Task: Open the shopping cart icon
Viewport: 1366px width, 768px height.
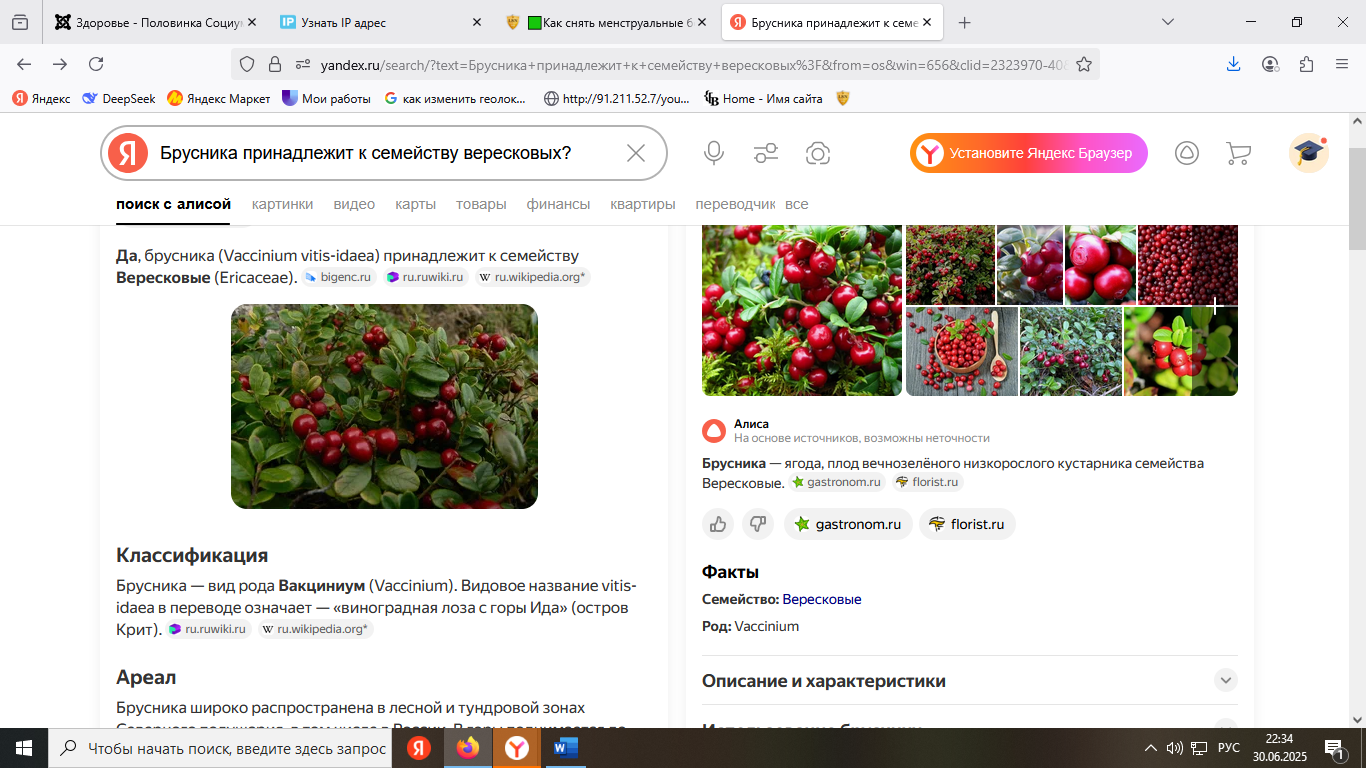Action: (x=1238, y=153)
